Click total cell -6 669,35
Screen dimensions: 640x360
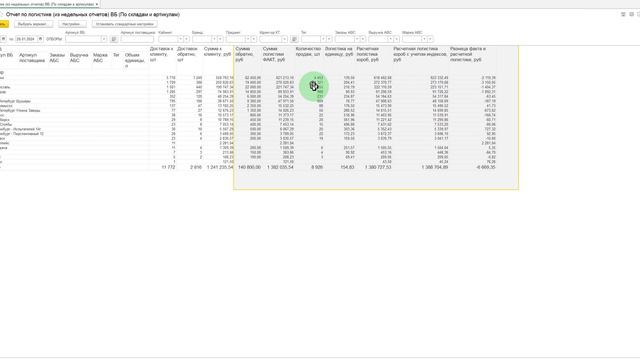tap(486, 167)
